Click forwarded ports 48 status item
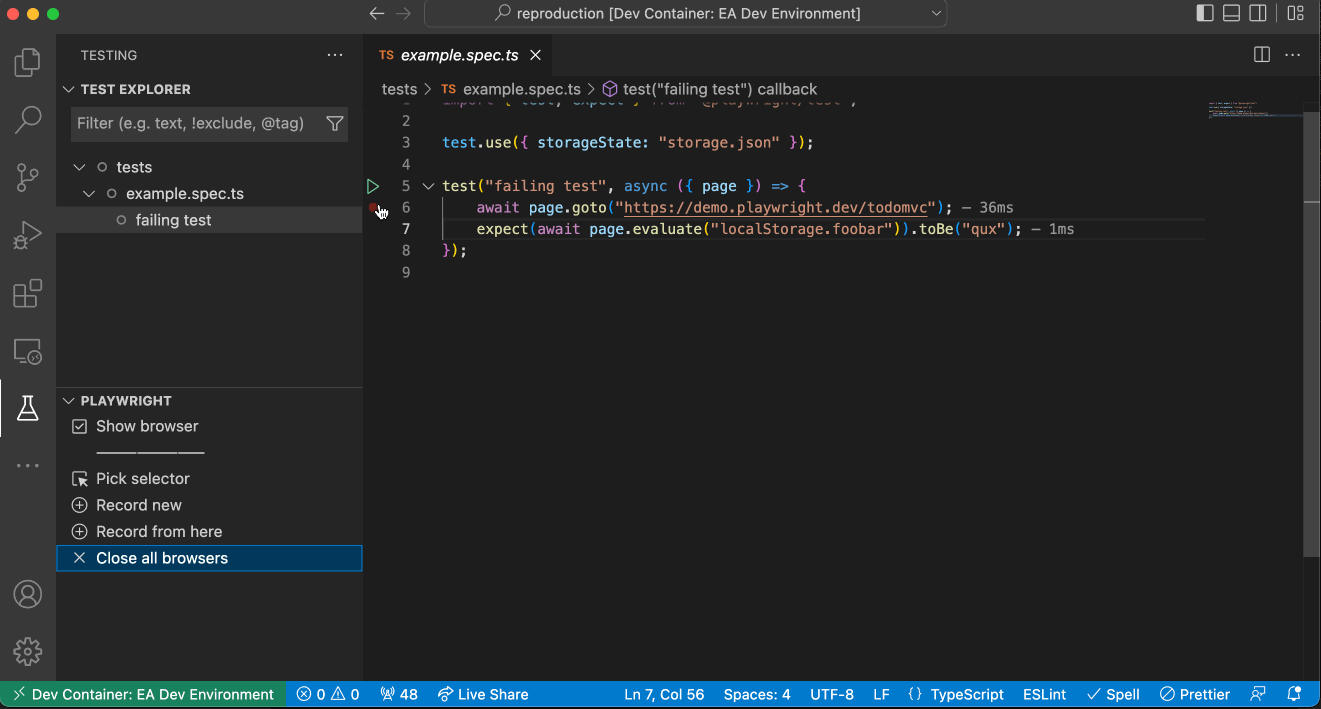1321x709 pixels. click(x=399, y=694)
